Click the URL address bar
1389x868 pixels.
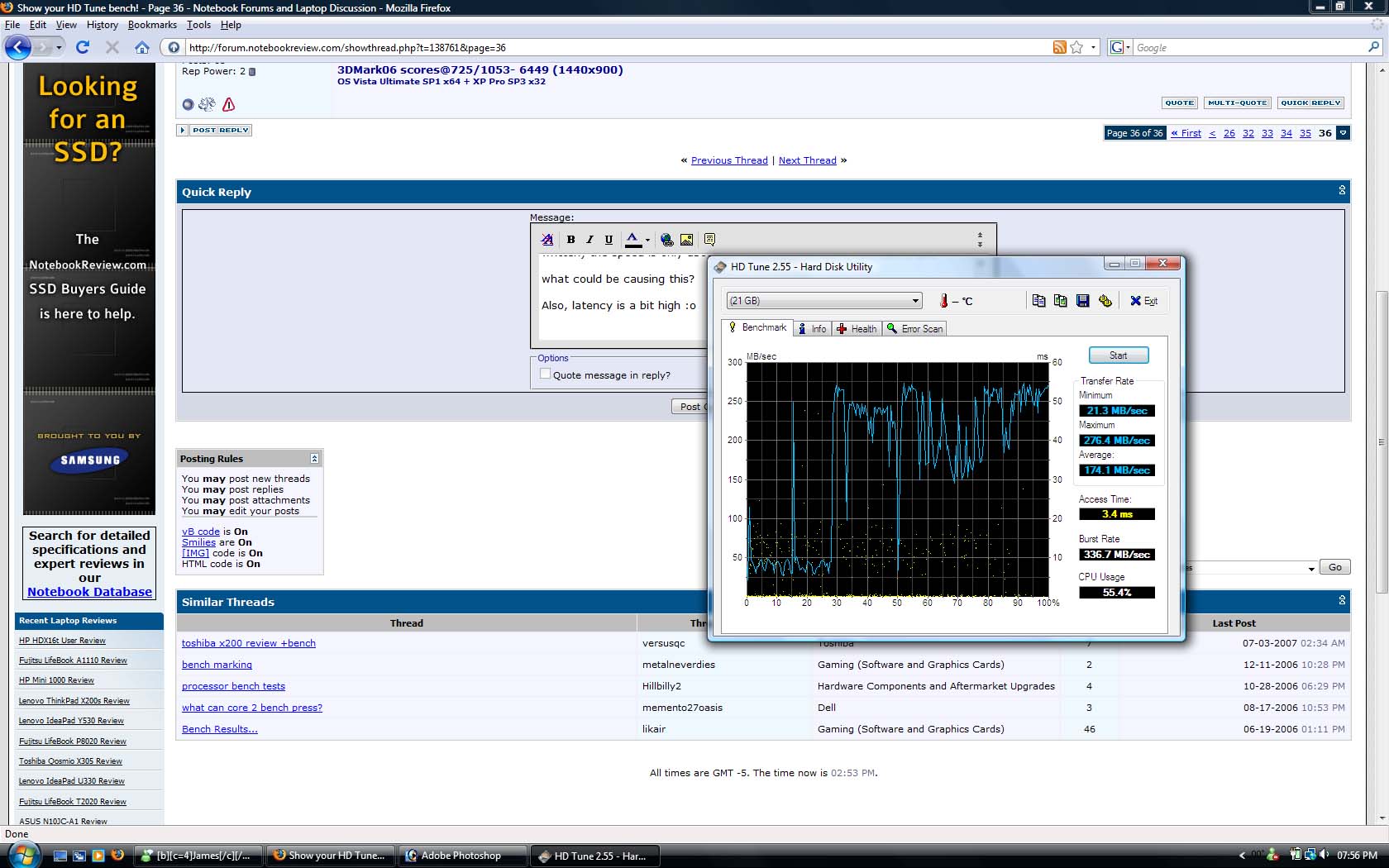pos(618,47)
